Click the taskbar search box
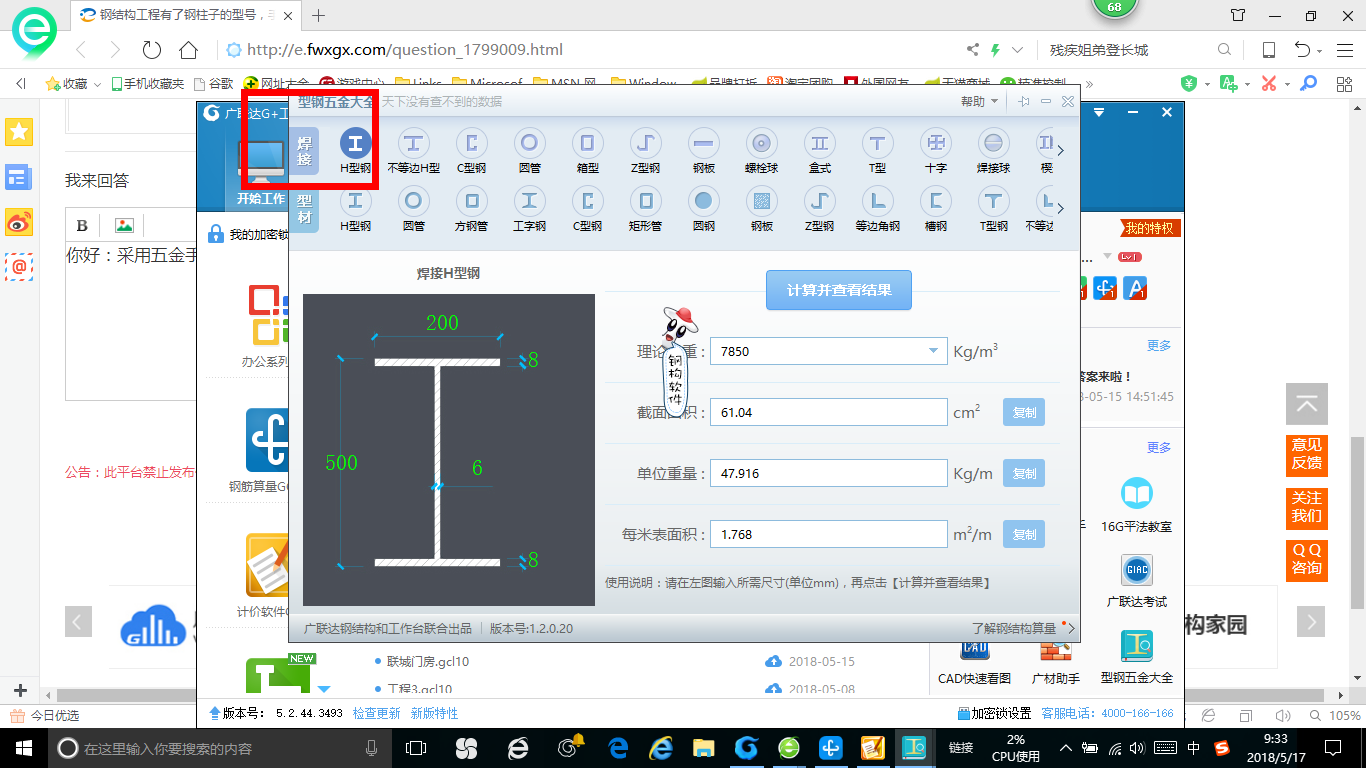This screenshot has width=1366, height=768. [220, 748]
